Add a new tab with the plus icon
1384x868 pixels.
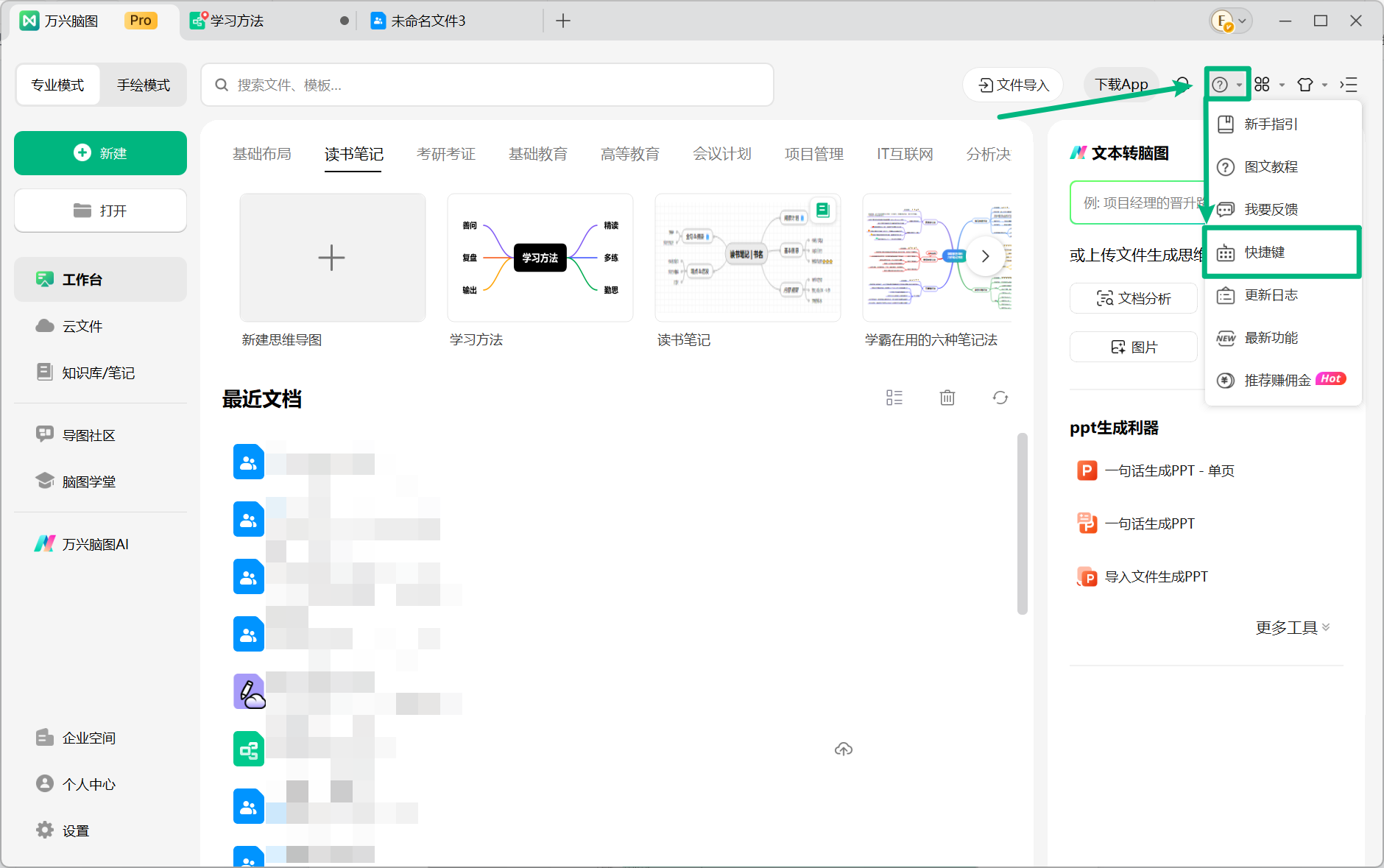563,21
